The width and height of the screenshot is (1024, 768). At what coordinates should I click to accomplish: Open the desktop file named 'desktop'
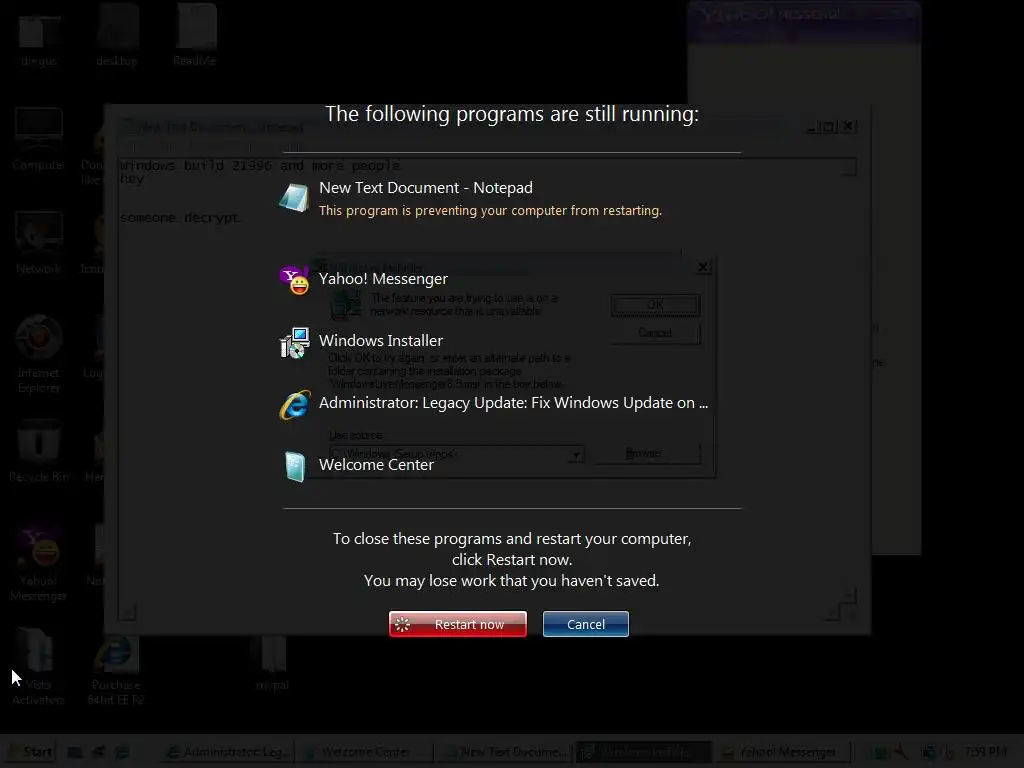tap(117, 36)
